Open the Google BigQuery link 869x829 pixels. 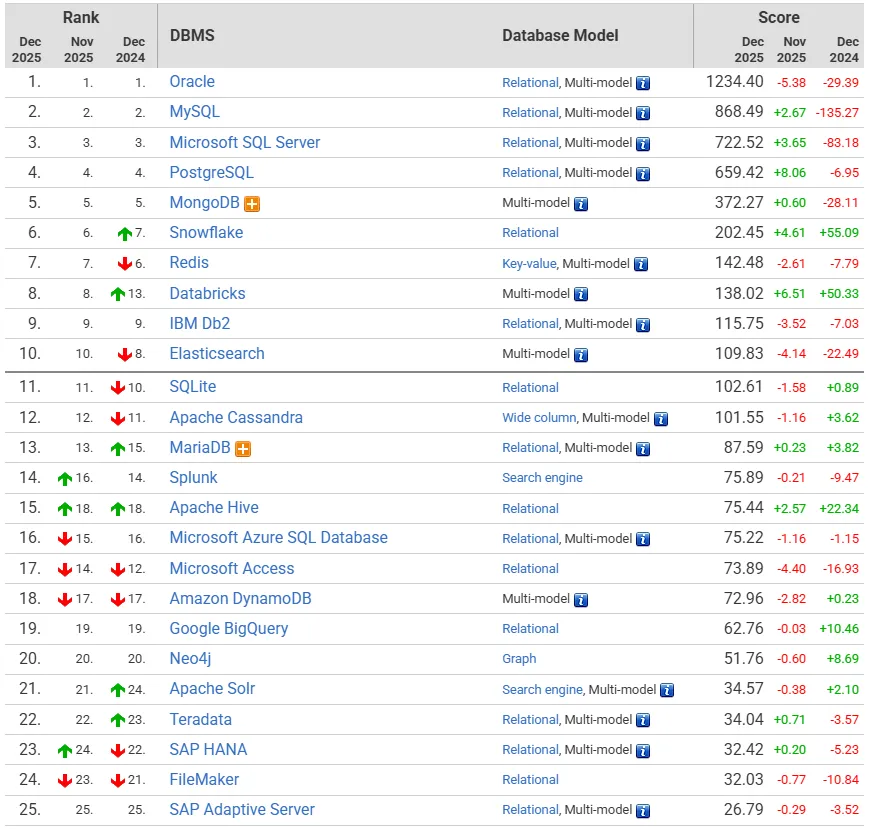pos(228,628)
